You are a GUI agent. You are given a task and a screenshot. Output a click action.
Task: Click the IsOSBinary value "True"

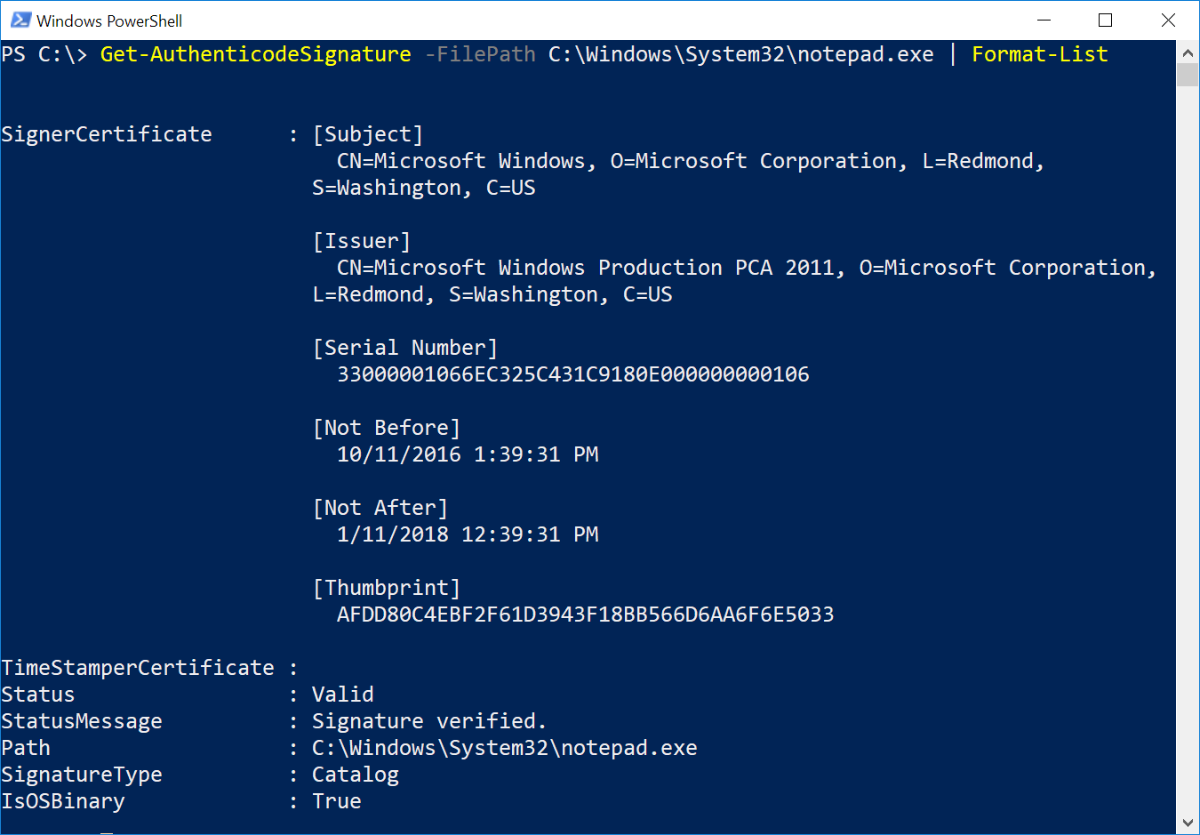pos(336,801)
